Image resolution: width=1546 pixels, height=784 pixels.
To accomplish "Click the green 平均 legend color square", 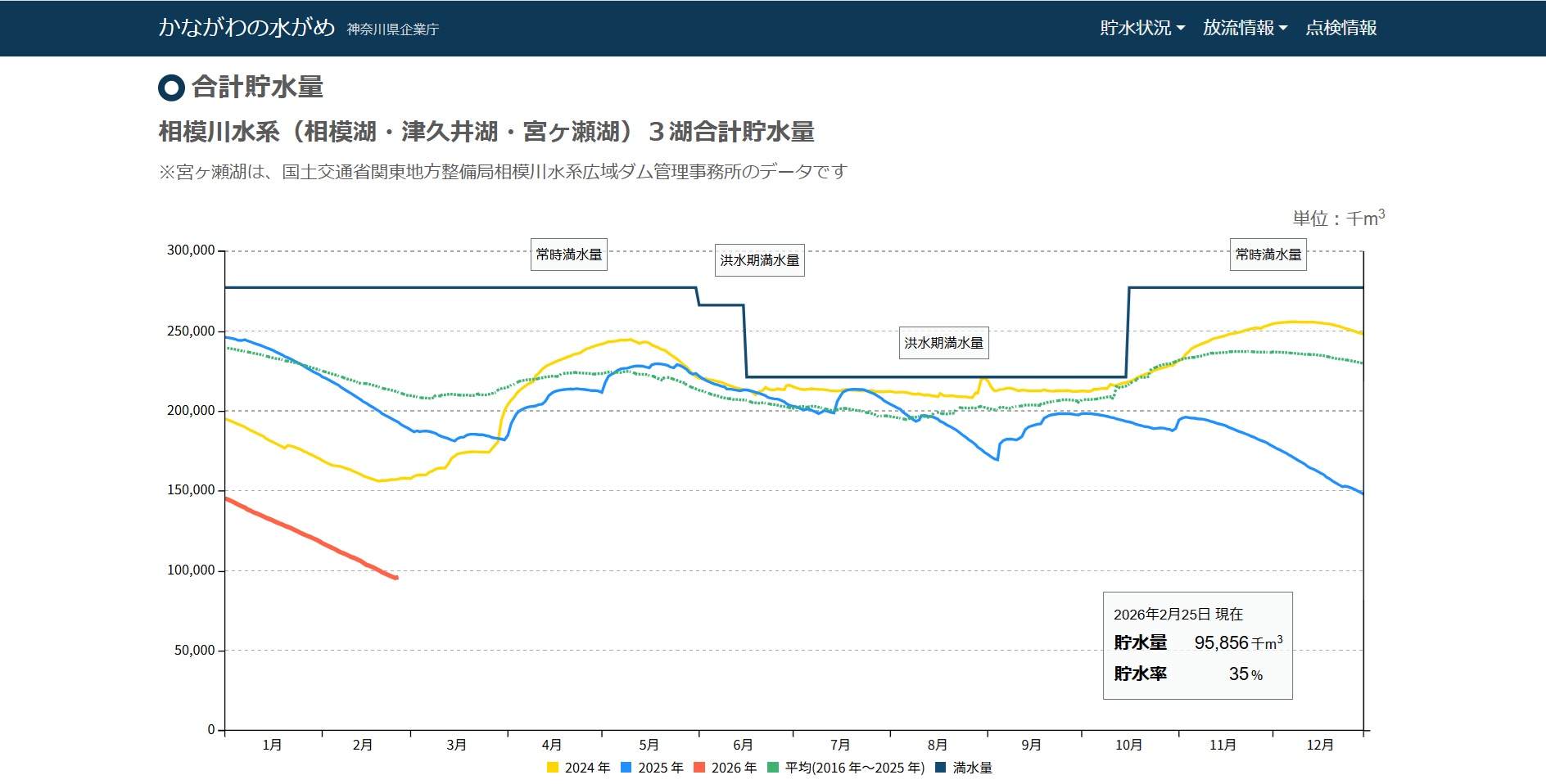I will (773, 768).
